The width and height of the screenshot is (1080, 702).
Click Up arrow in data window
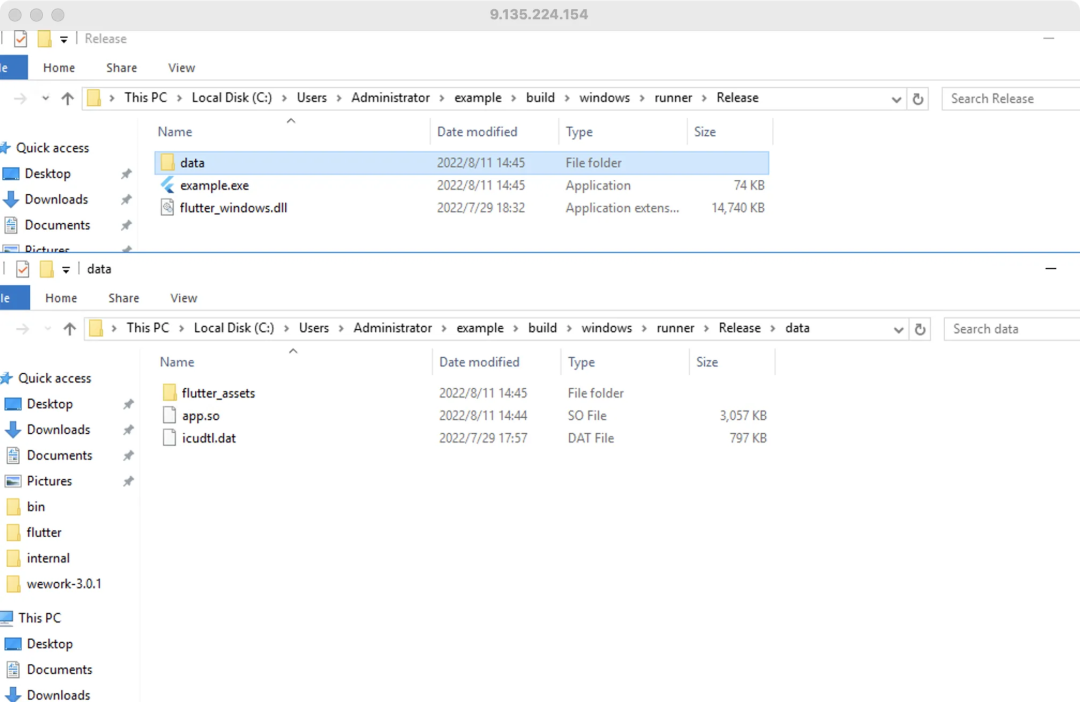point(70,329)
